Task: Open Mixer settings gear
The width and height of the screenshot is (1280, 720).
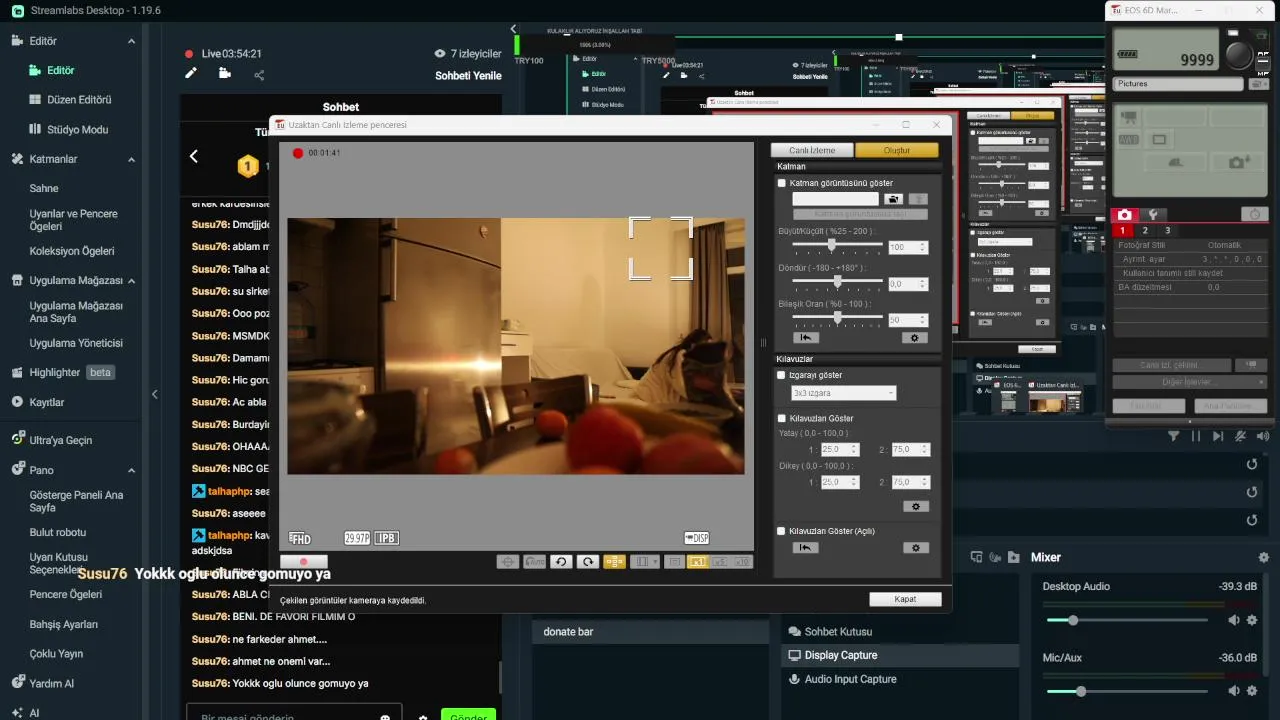Action: click(x=1263, y=557)
